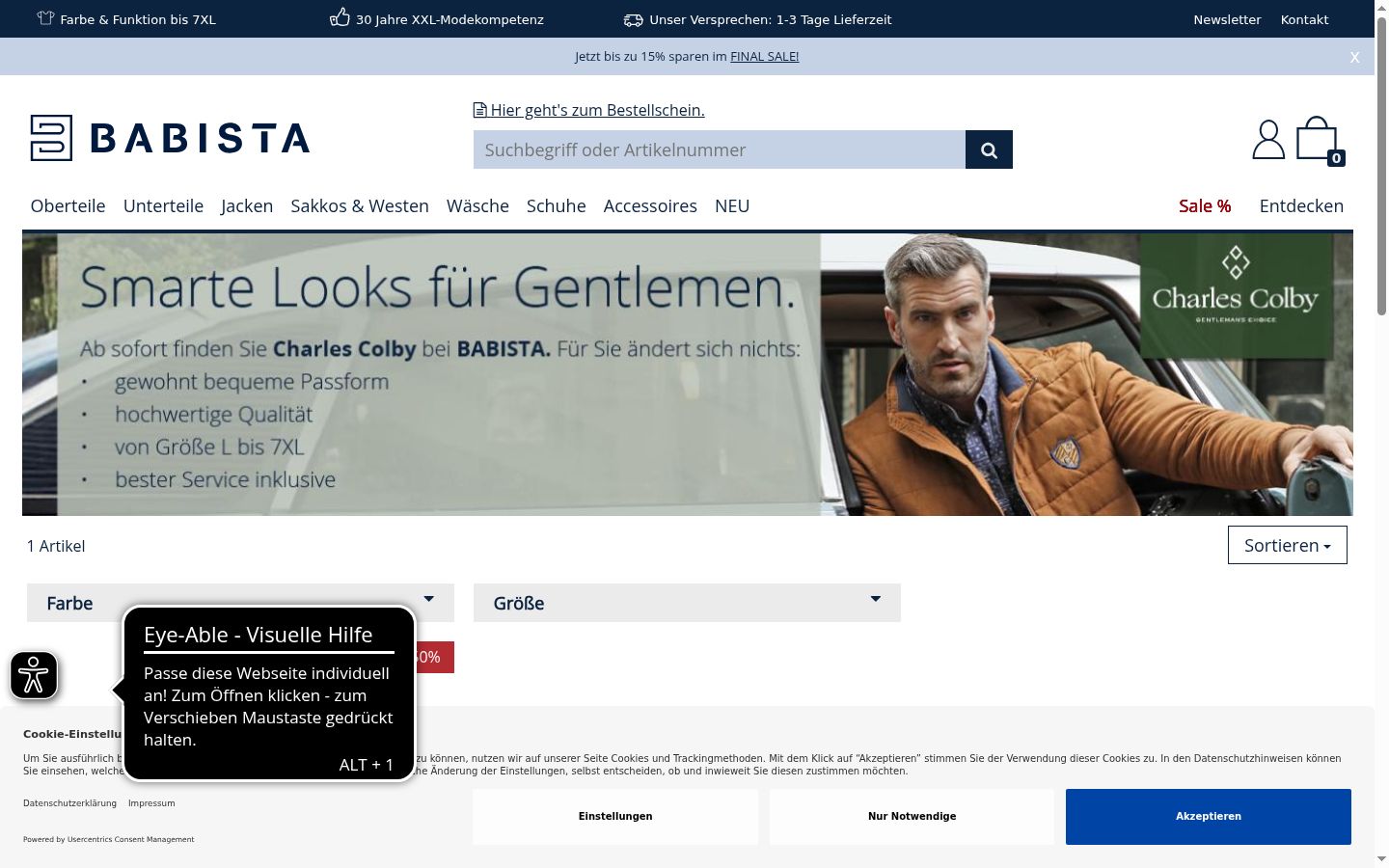Open the user account icon

point(1268,140)
